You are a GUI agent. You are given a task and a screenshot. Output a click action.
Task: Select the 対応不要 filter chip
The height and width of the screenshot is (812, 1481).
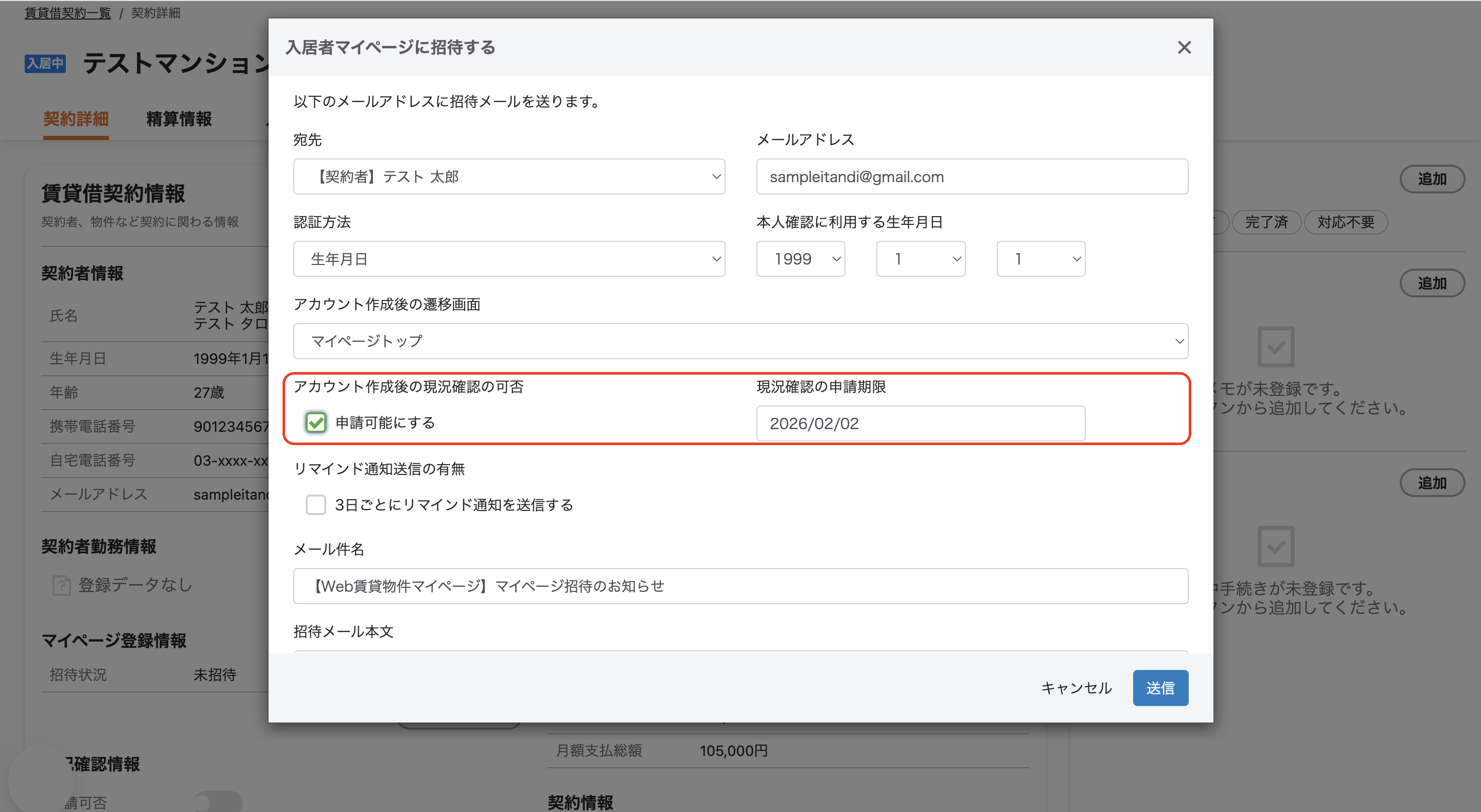[x=1346, y=222]
